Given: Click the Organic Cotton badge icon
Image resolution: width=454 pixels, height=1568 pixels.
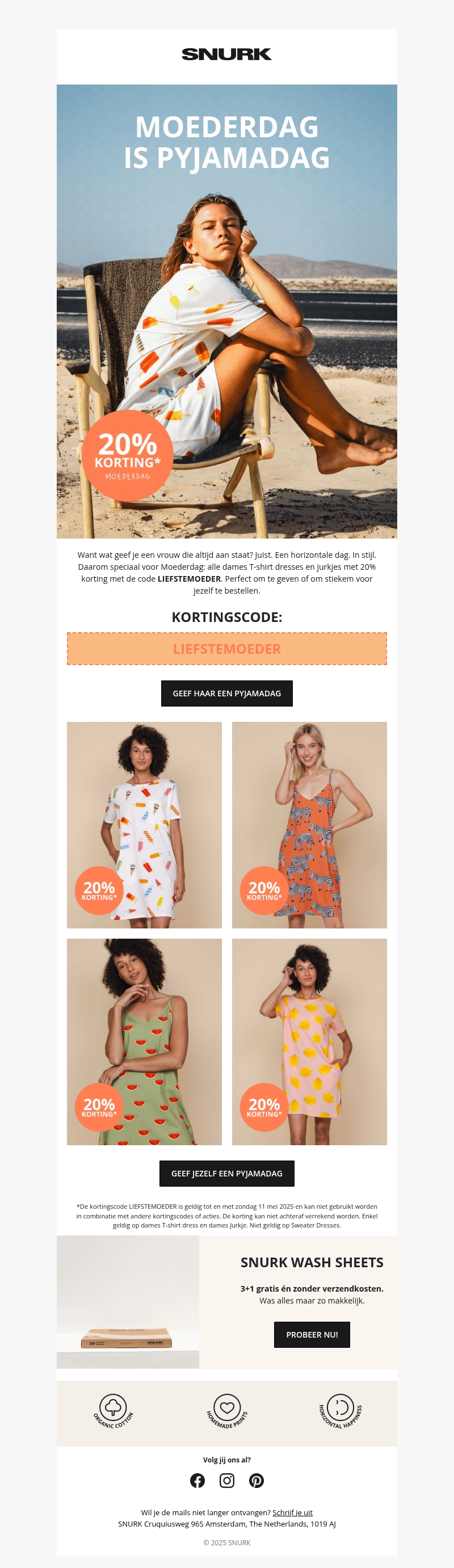Looking at the screenshot, I should 113,1411.
